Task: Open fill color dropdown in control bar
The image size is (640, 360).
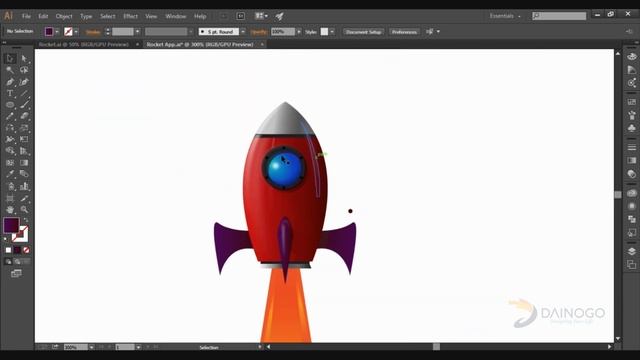Action: tap(57, 31)
